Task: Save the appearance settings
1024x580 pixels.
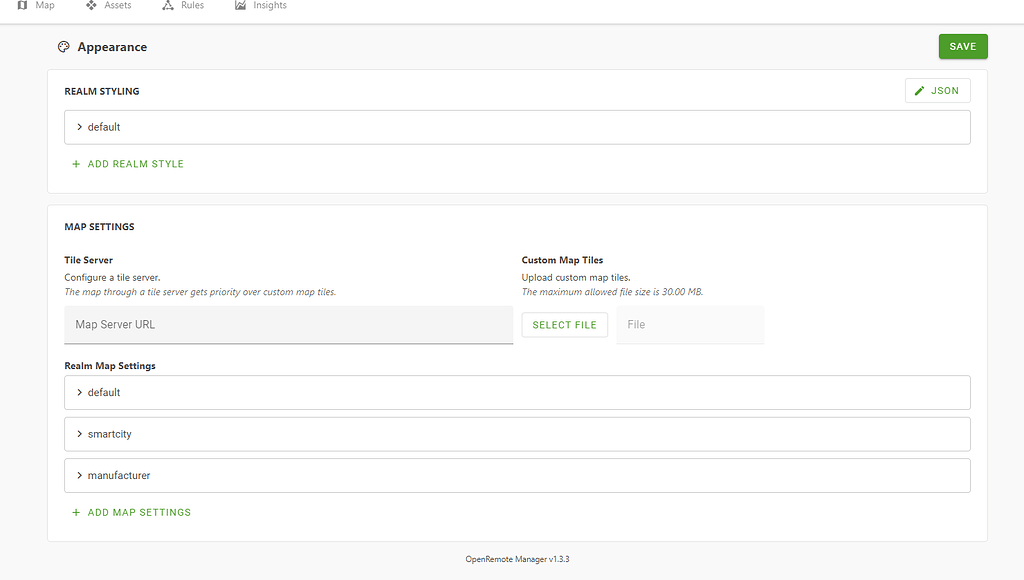Action: pos(963,46)
